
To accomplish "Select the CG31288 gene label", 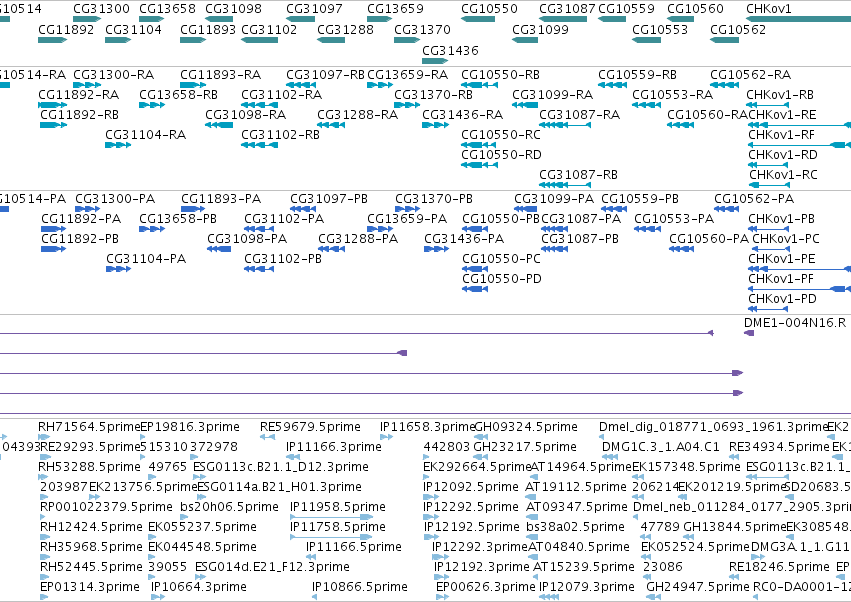I will (x=345, y=29).
